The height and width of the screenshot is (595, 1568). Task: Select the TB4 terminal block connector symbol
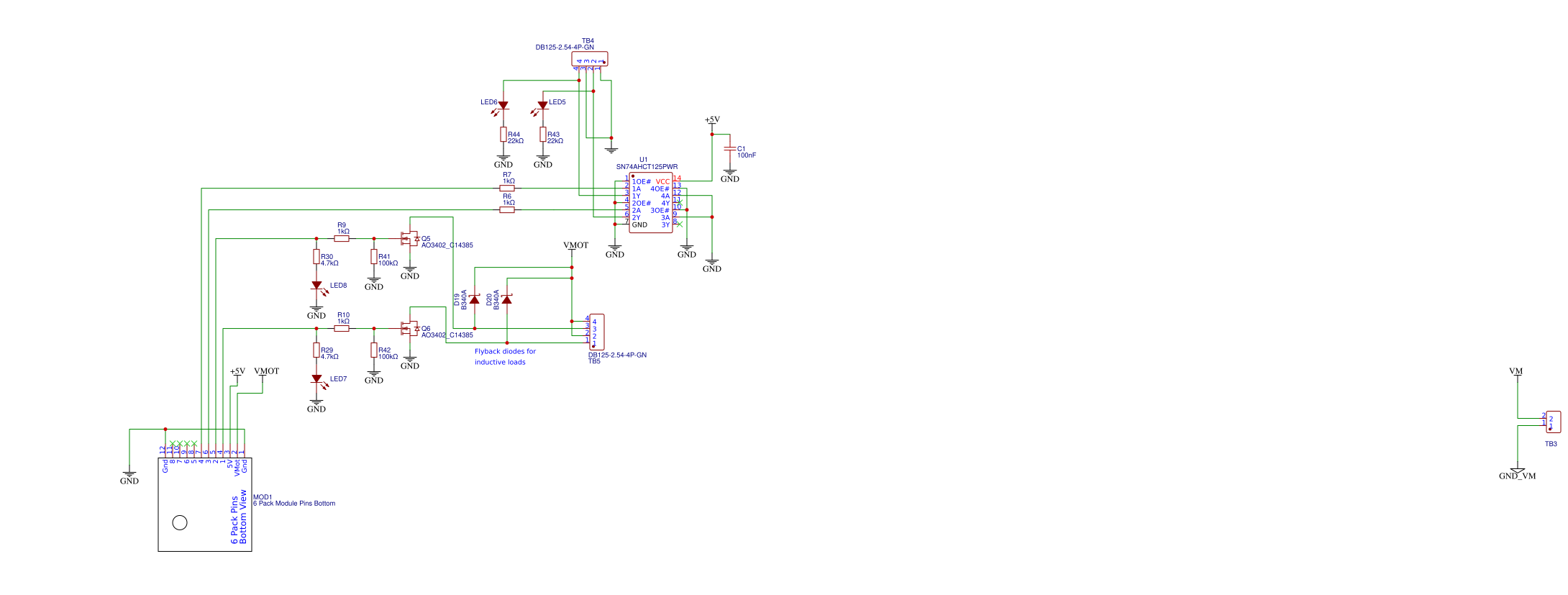590,59
